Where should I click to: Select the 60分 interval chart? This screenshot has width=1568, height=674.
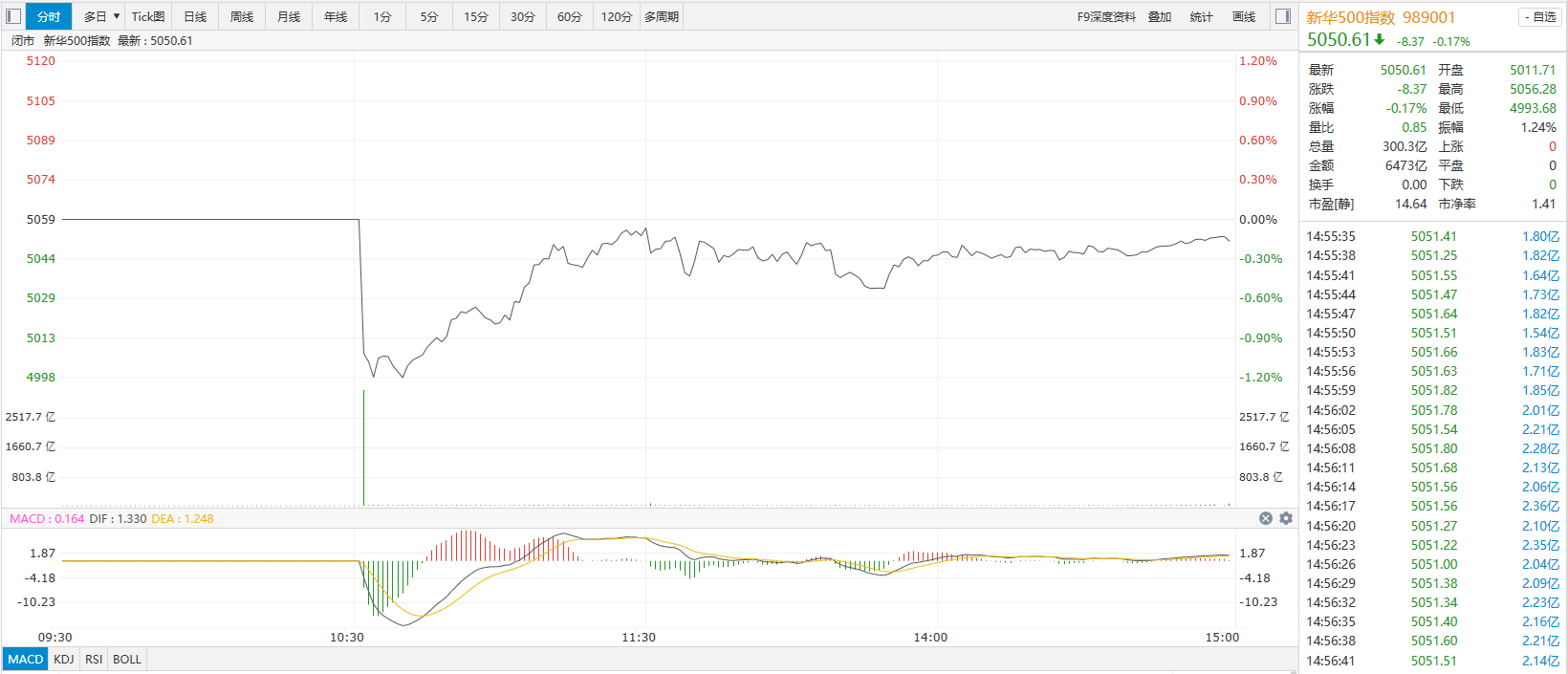coord(570,16)
